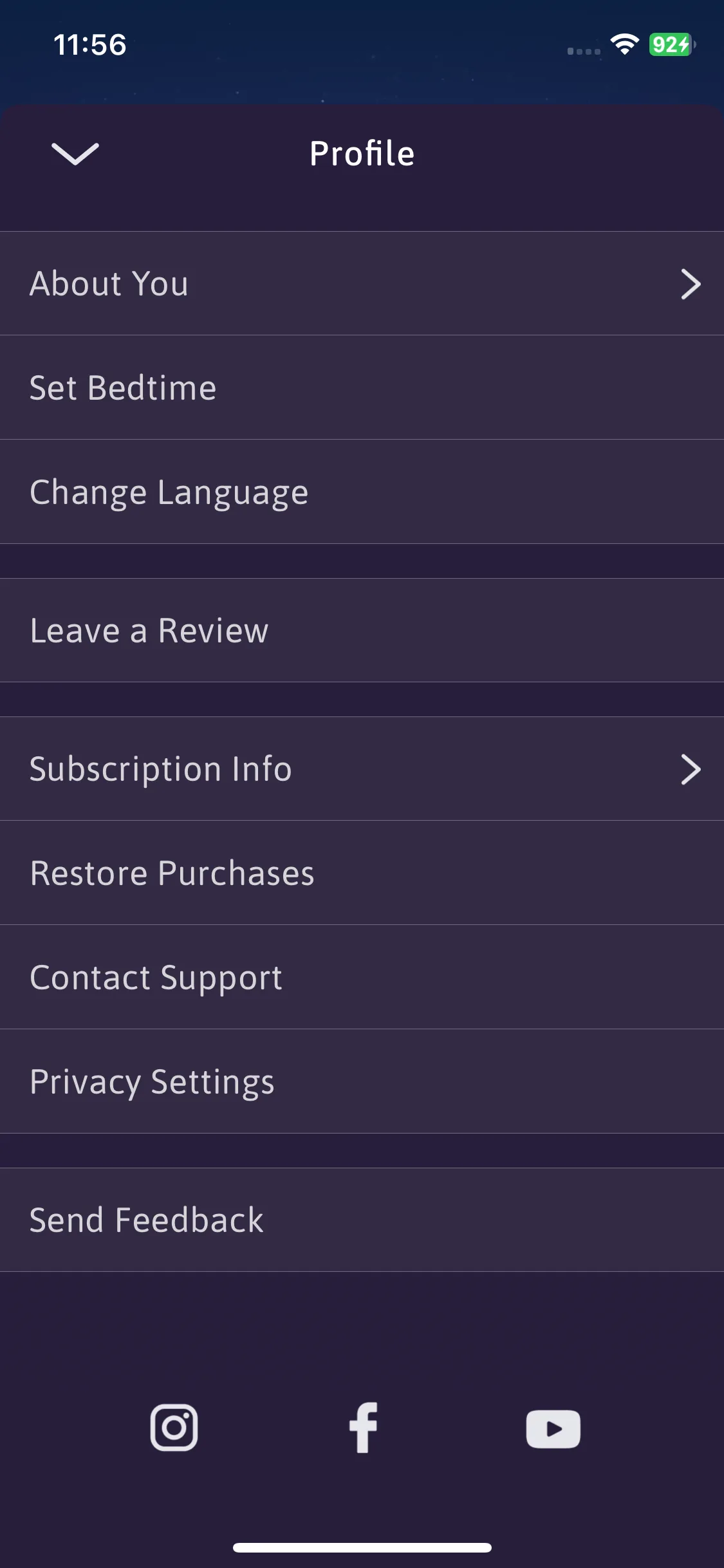Open the Facebook page icon
The image size is (724, 1568).
tap(363, 1428)
